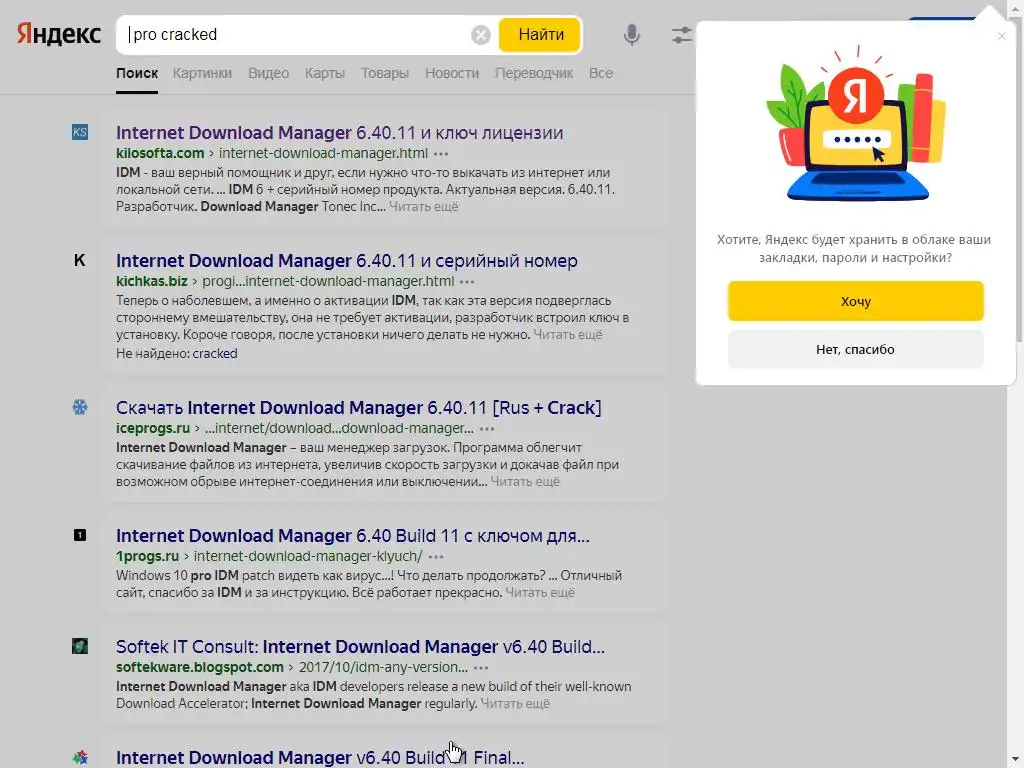Screen dimensions: 1024x768
Task: Open Internet Download Manager 6.40 Build 11 с ключом result
Action: click(353, 536)
